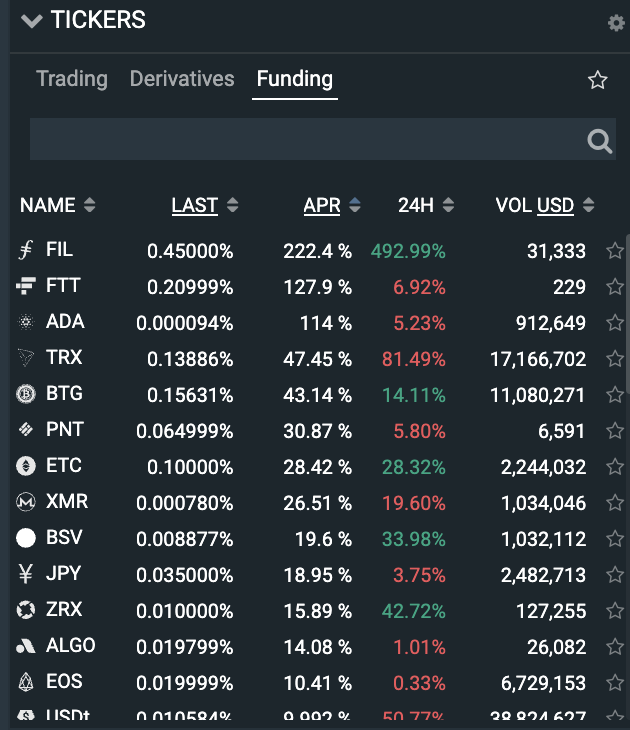Open the FTT funding ticker
The image size is (630, 730).
[63, 285]
